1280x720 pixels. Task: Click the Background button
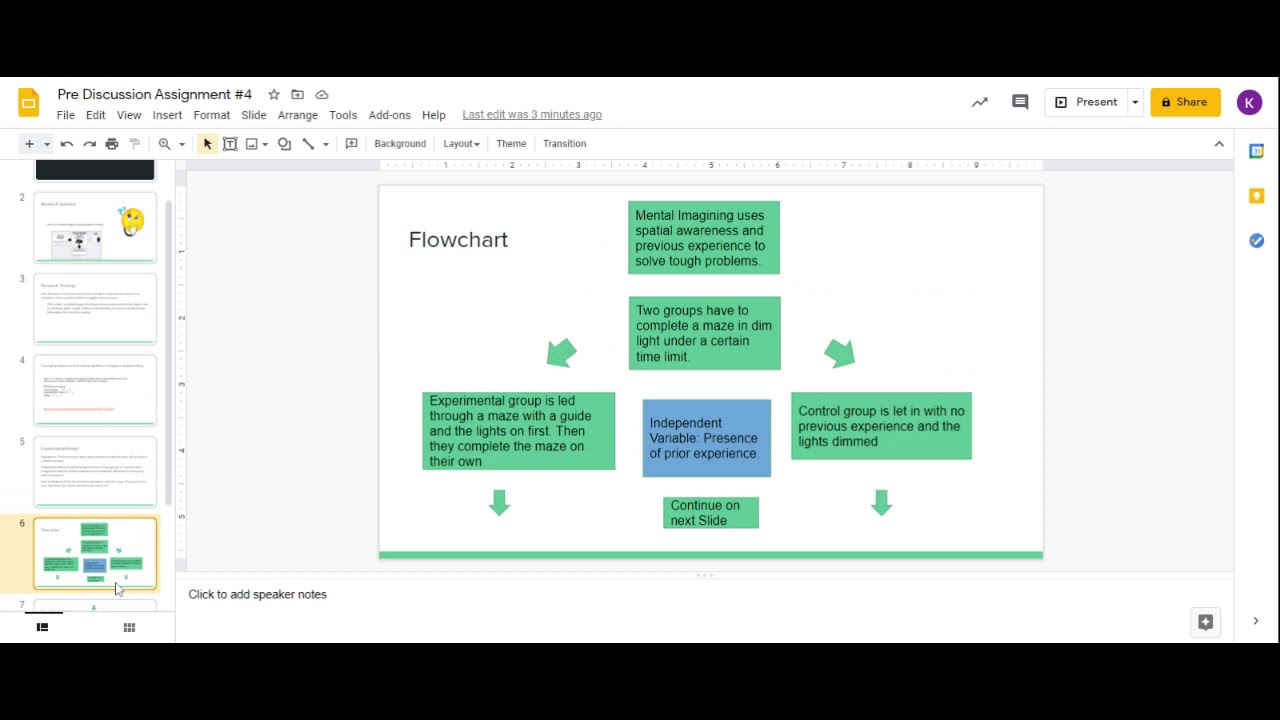[x=400, y=144]
